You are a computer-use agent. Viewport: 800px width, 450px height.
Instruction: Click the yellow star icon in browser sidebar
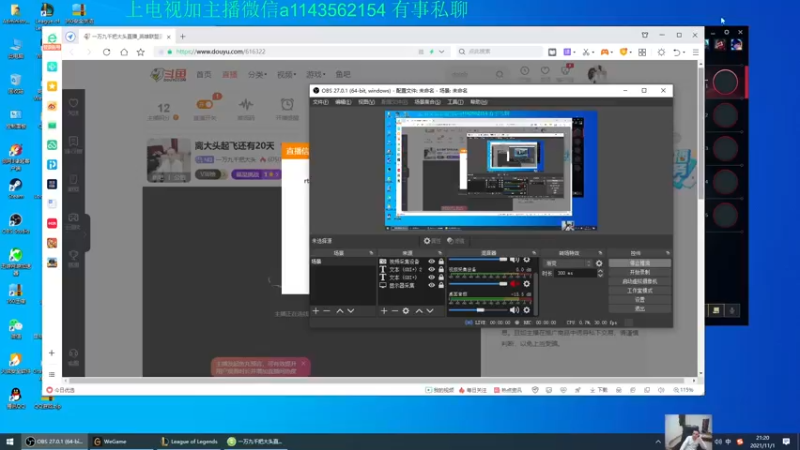pyautogui.click(x=52, y=86)
